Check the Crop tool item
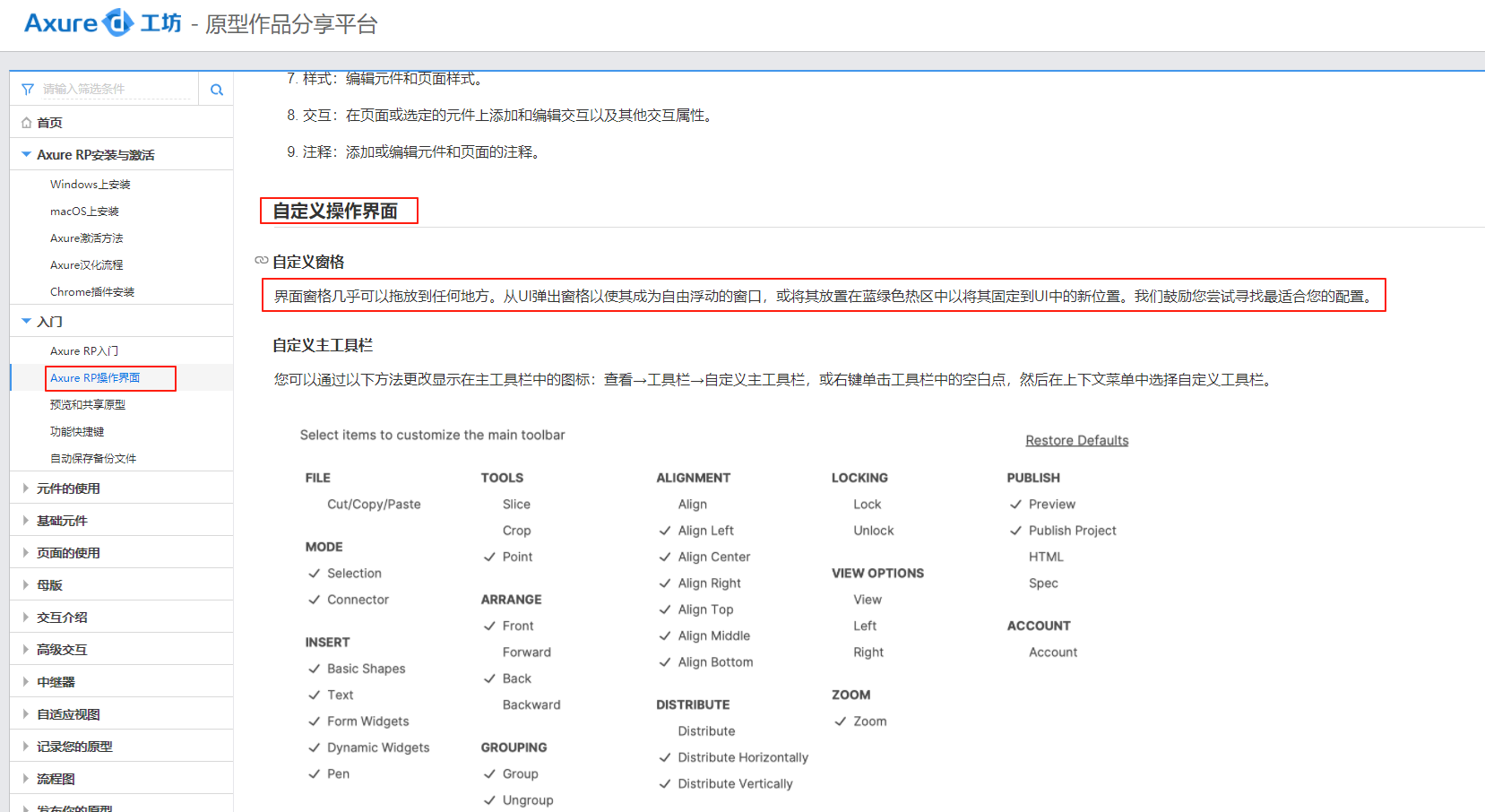Screen dimensions: 1485x812 (x=516, y=531)
